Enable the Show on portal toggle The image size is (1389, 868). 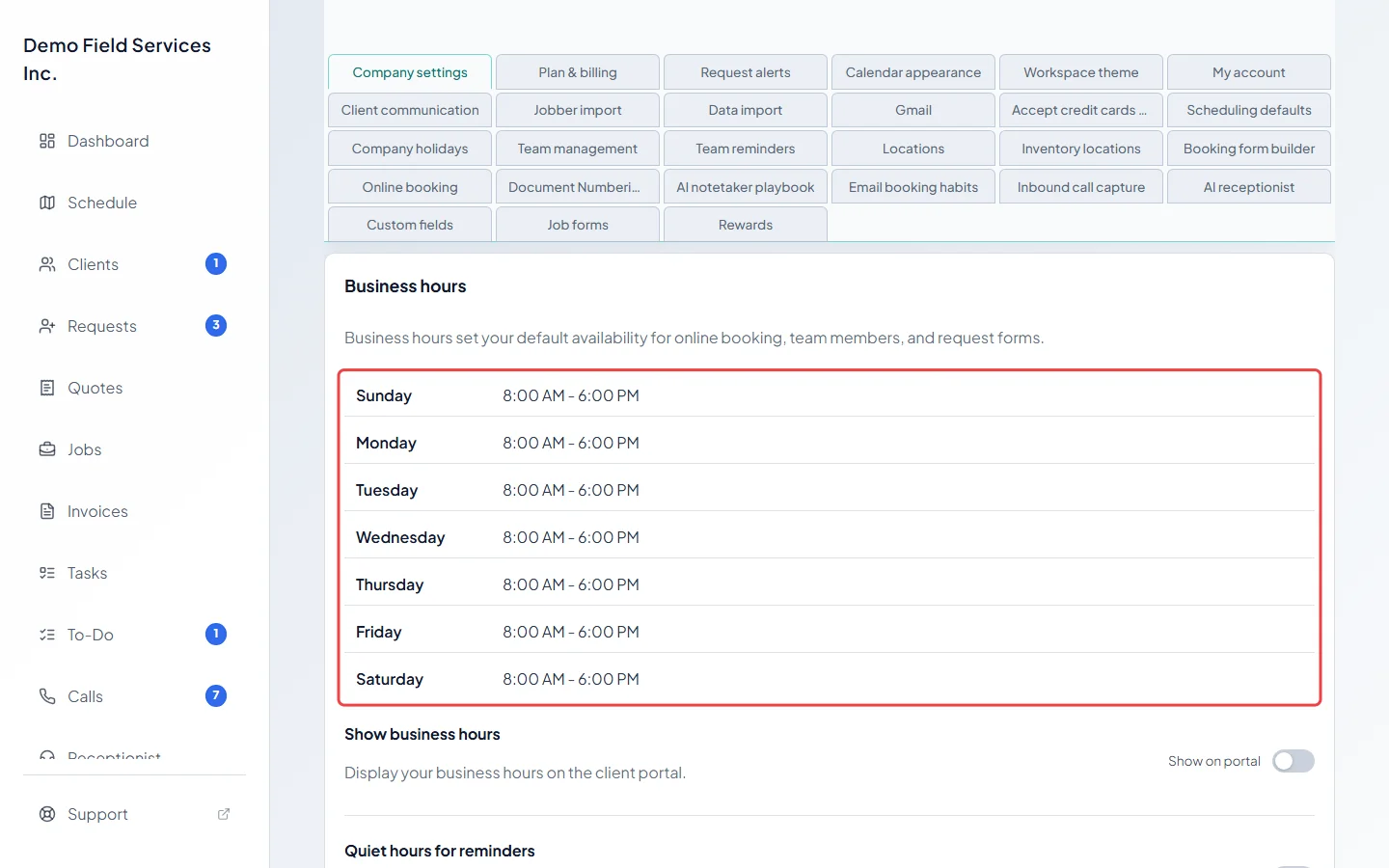(1294, 761)
